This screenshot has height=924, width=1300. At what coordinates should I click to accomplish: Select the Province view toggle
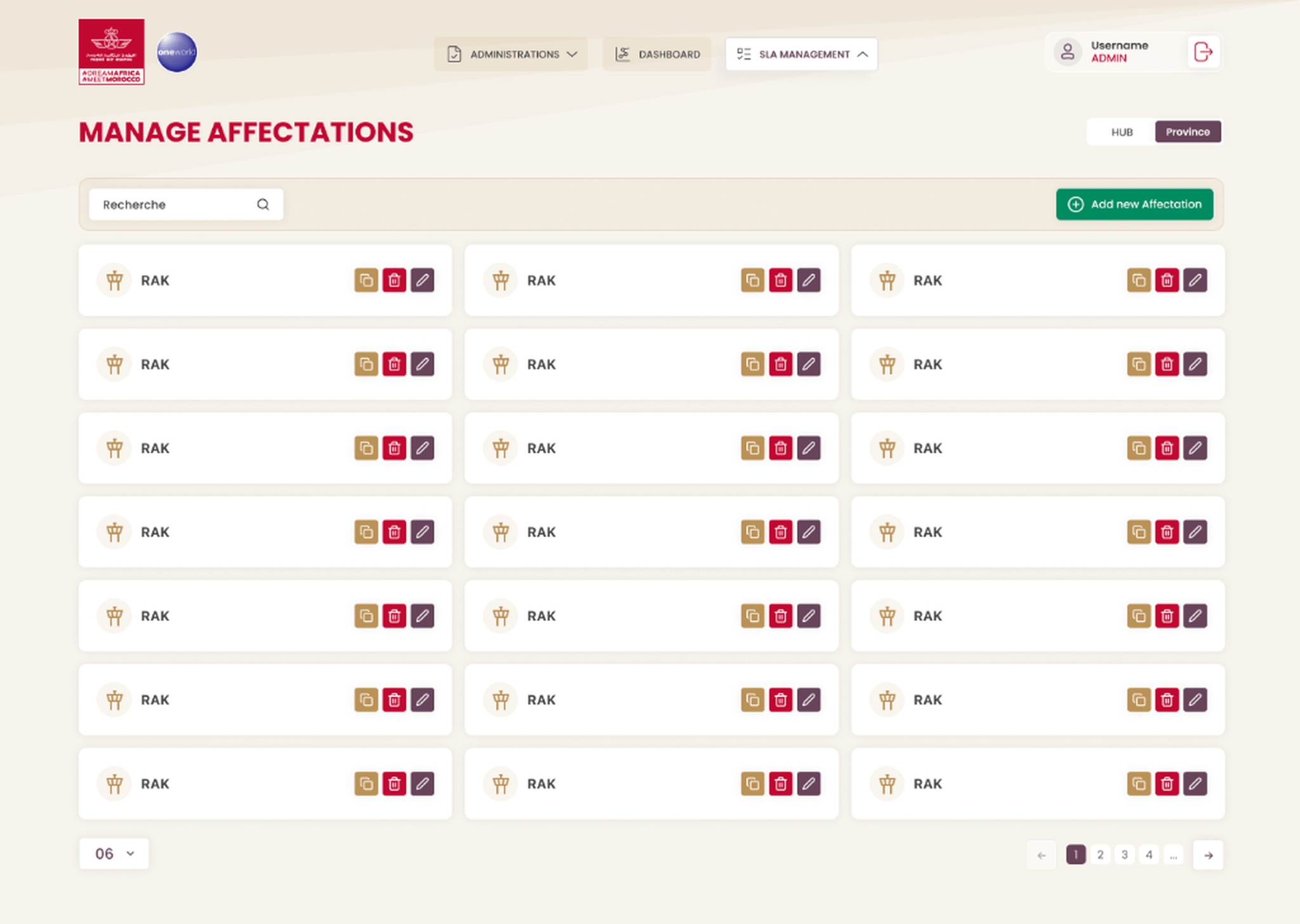(x=1188, y=132)
